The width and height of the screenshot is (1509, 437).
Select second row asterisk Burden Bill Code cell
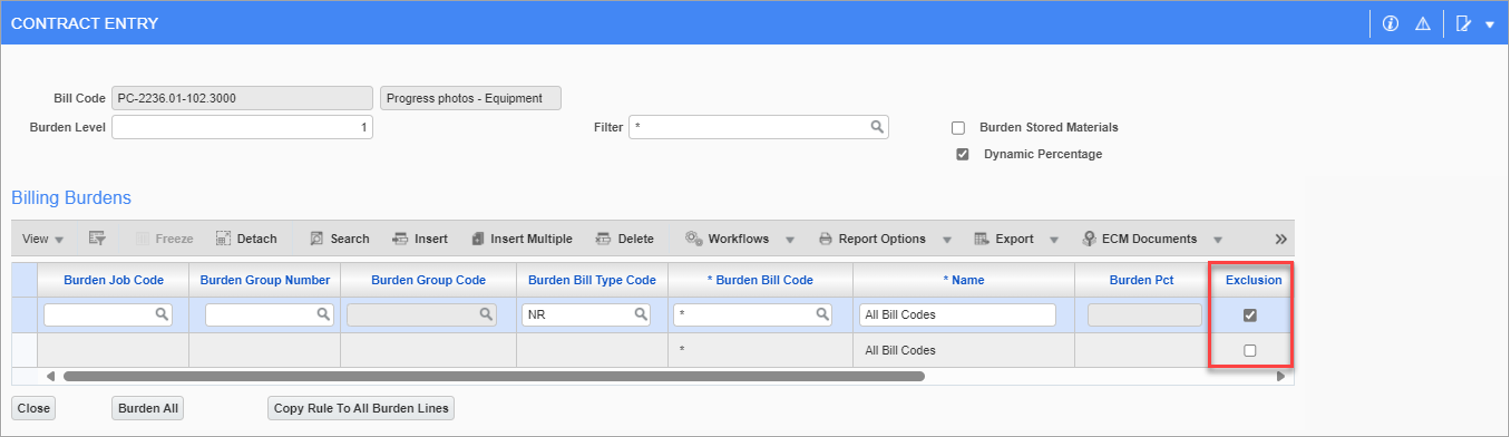point(761,350)
